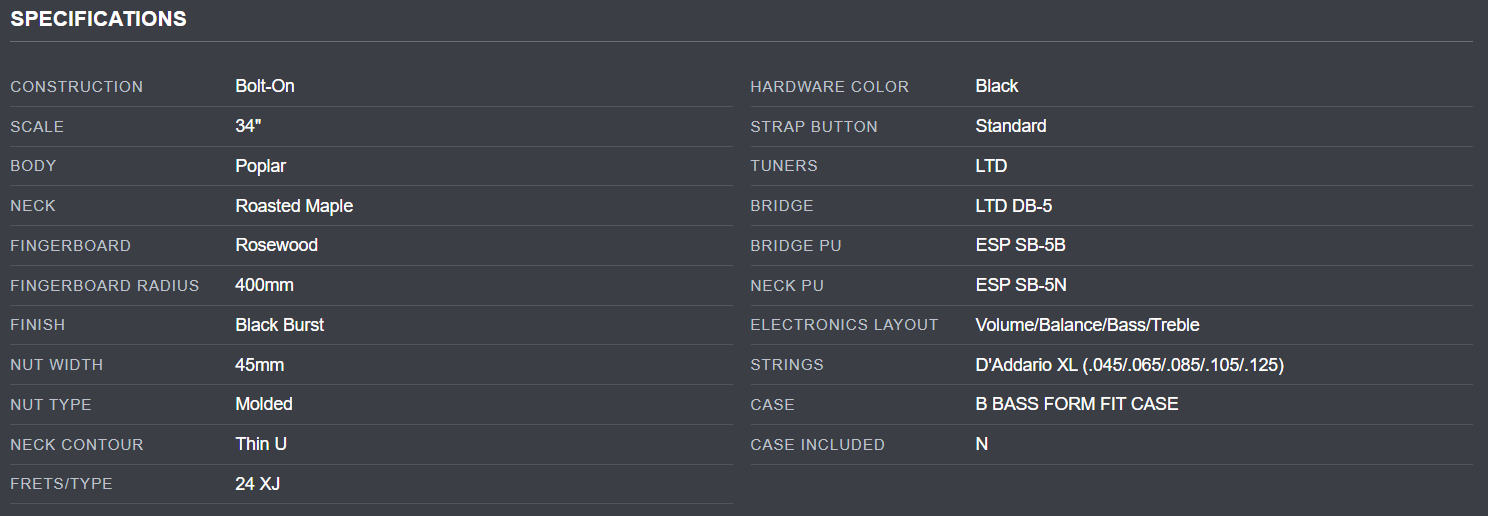Click the Roasted Maple neck value

[294, 206]
